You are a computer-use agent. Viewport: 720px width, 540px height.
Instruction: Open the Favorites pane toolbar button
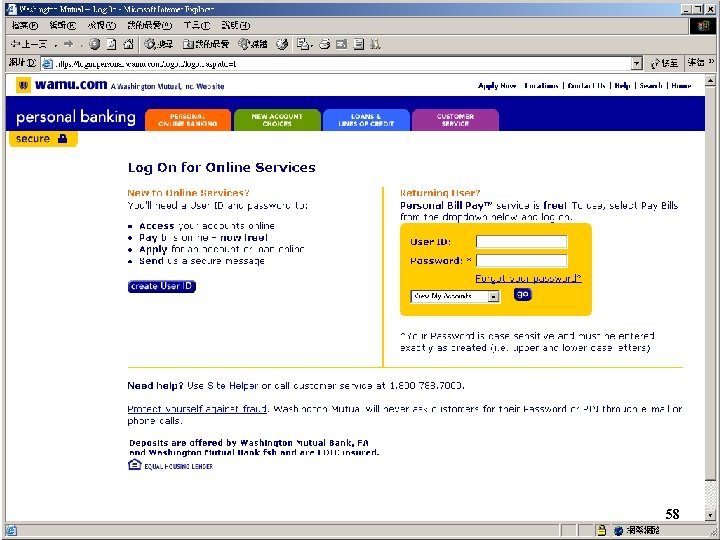206,44
